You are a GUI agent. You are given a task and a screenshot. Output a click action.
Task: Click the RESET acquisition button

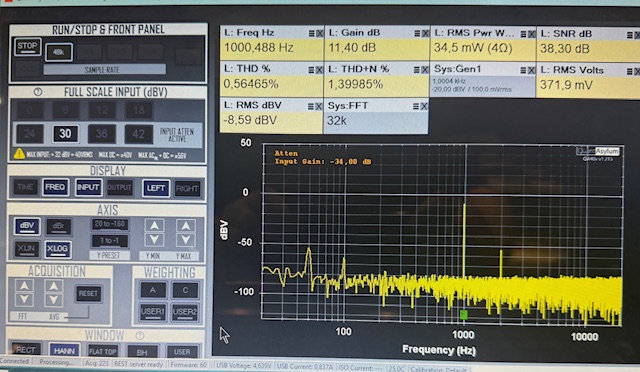(x=88, y=293)
